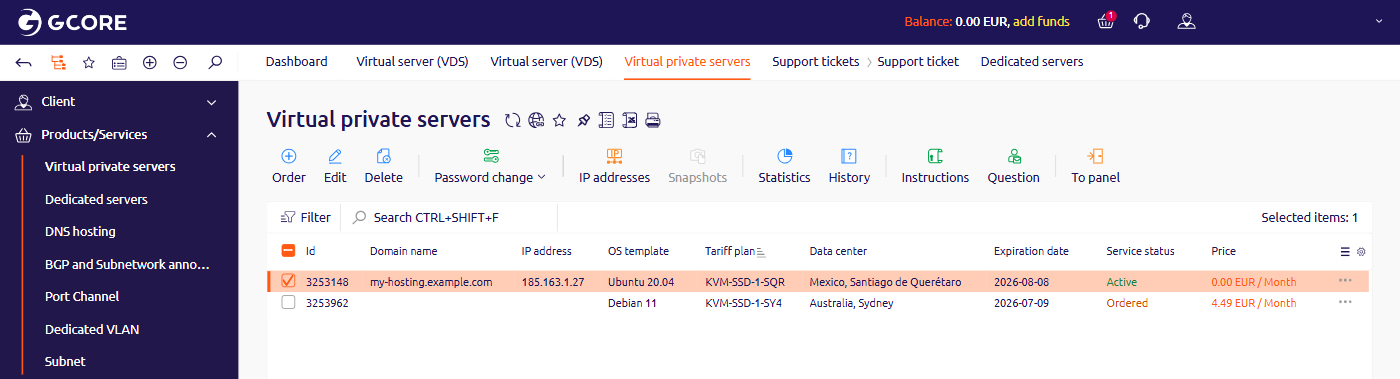Click the back arrow icon in the left toolbar
1400x379 pixels.
[x=24, y=62]
